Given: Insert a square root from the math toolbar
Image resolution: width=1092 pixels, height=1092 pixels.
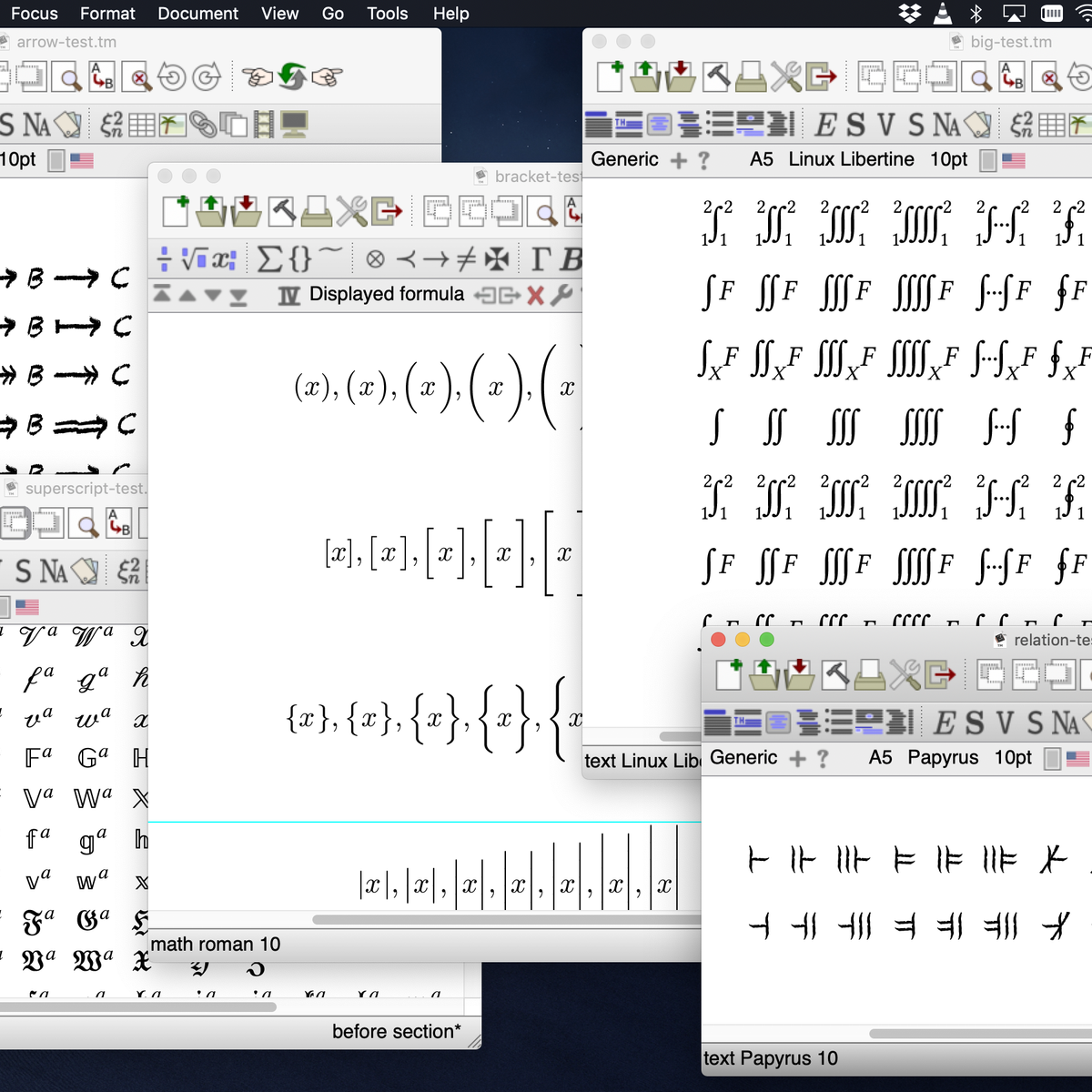Looking at the screenshot, I should tap(192, 258).
